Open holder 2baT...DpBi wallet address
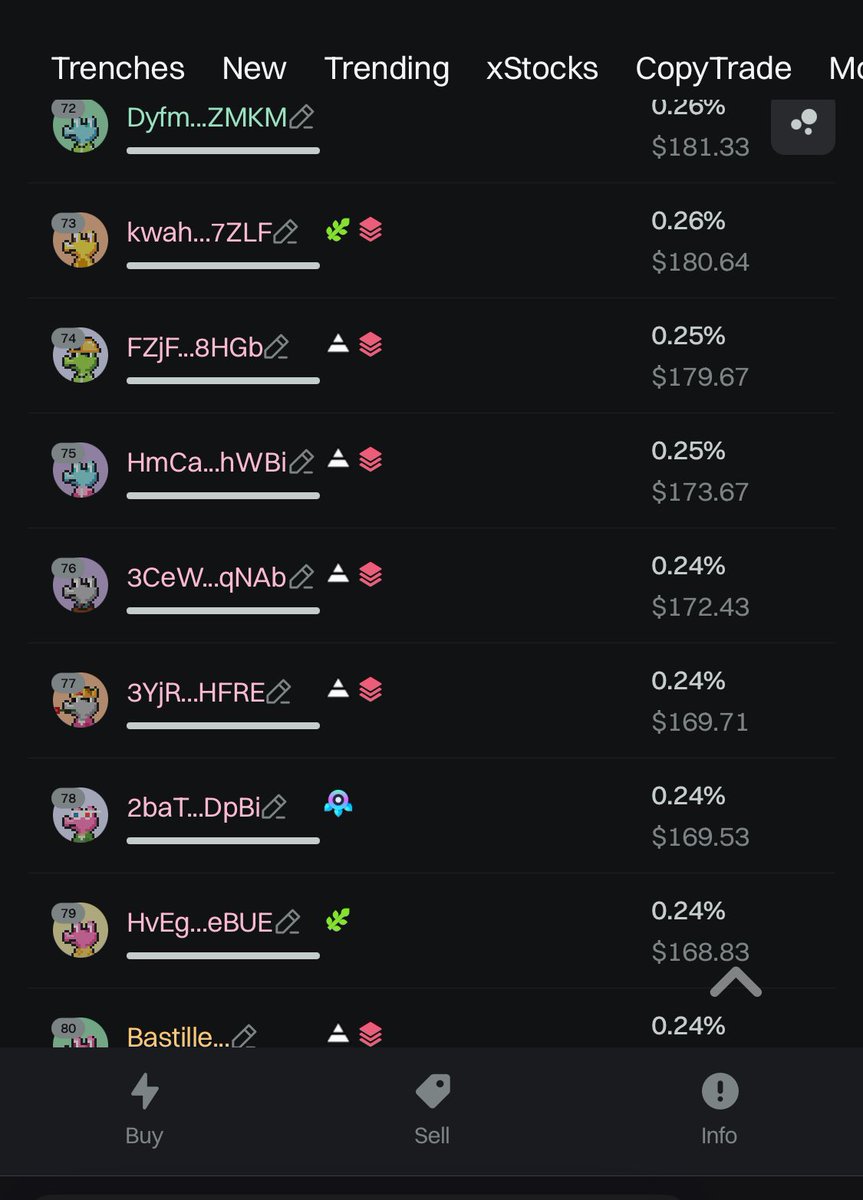The image size is (863, 1200). coord(193,807)
